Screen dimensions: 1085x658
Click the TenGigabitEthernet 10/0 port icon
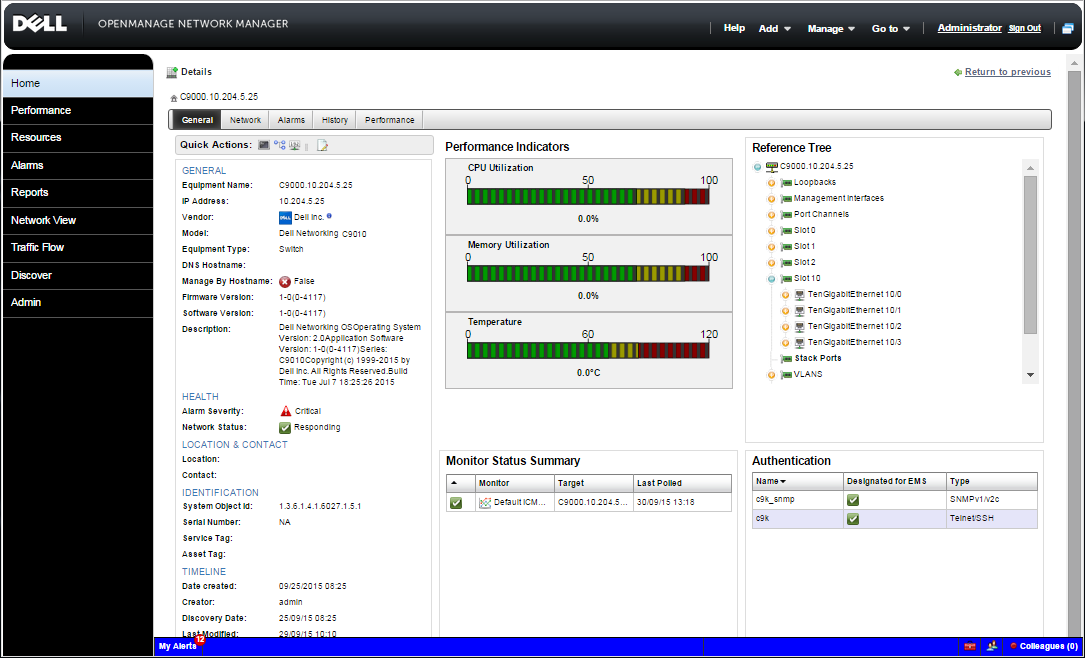point(800,295)
